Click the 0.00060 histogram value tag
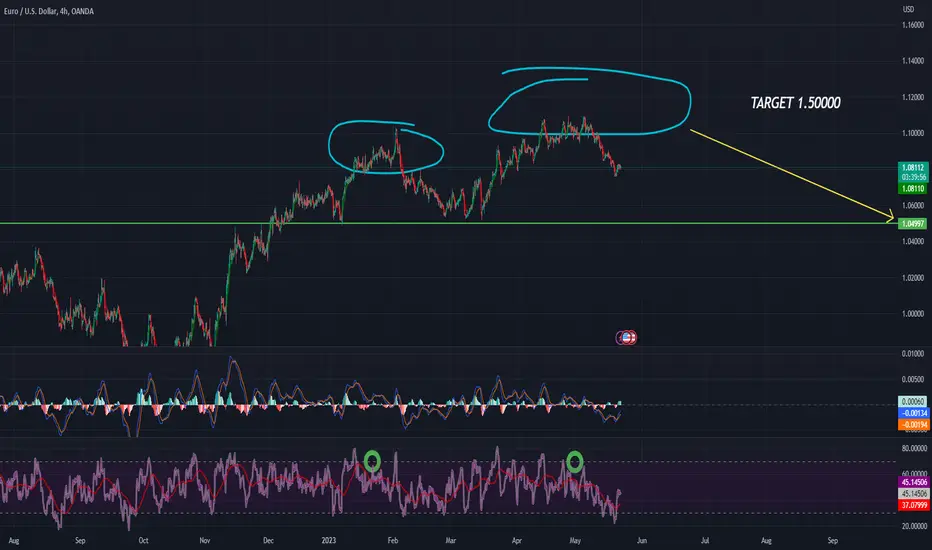The image size is (932, 550). [x=913, y=402]
